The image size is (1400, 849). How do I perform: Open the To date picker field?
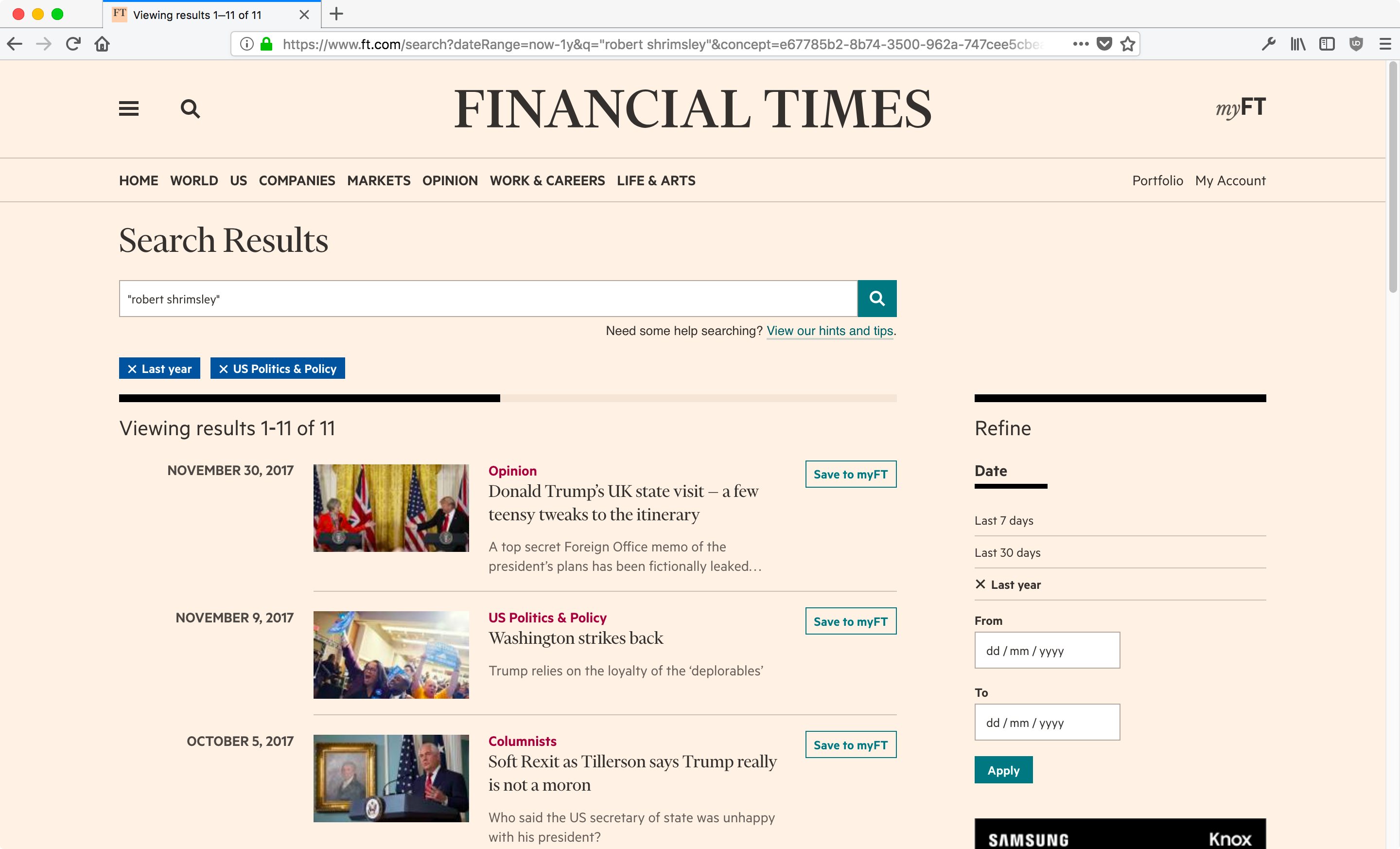[x=1048, y=722]
